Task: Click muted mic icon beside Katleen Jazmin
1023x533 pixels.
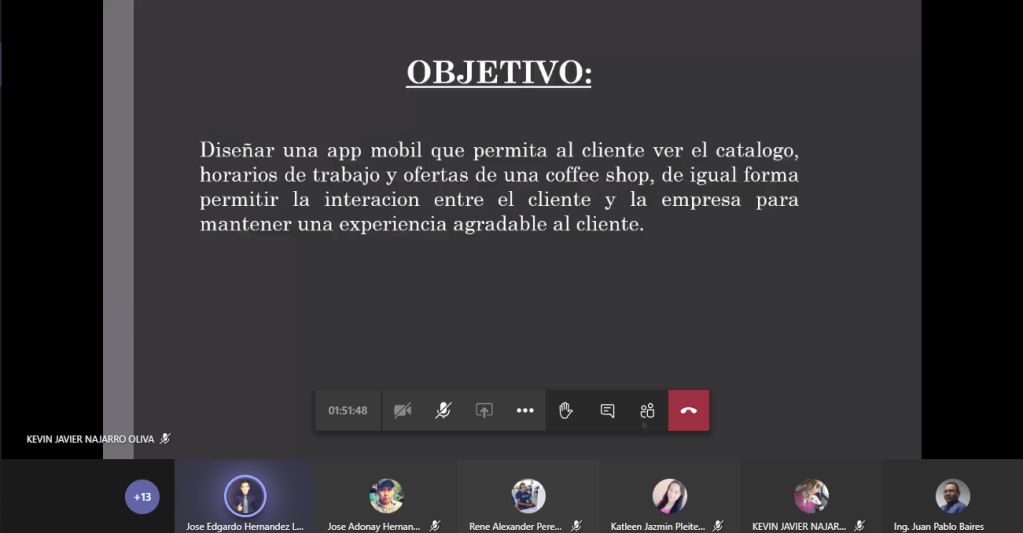Action: tap(718, 525)
